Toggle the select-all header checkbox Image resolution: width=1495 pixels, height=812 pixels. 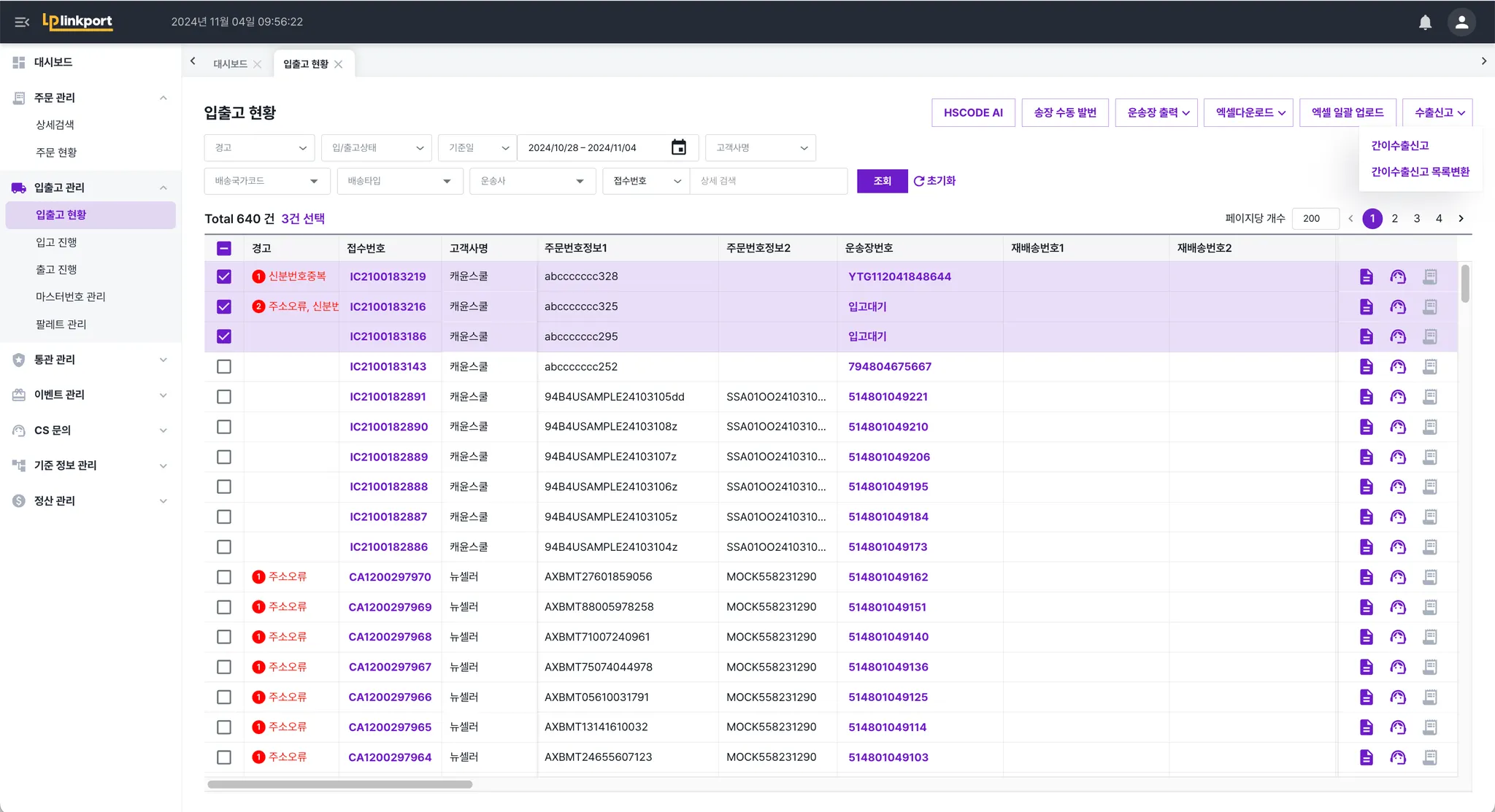pyautogui.click(x=224, y=248)
